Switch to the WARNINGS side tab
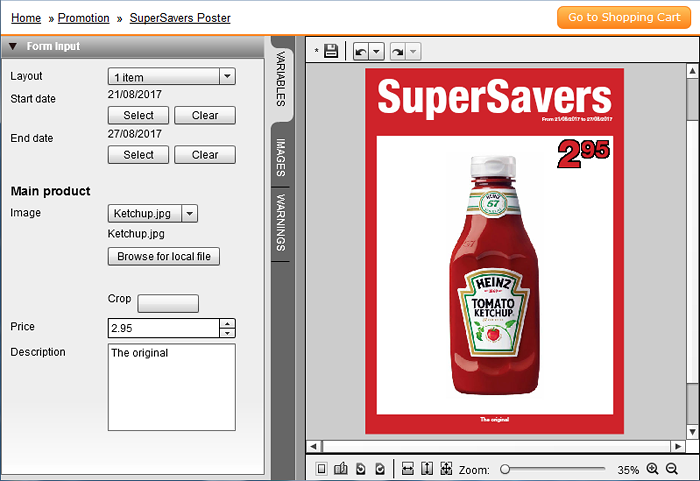 click(281, 222)
